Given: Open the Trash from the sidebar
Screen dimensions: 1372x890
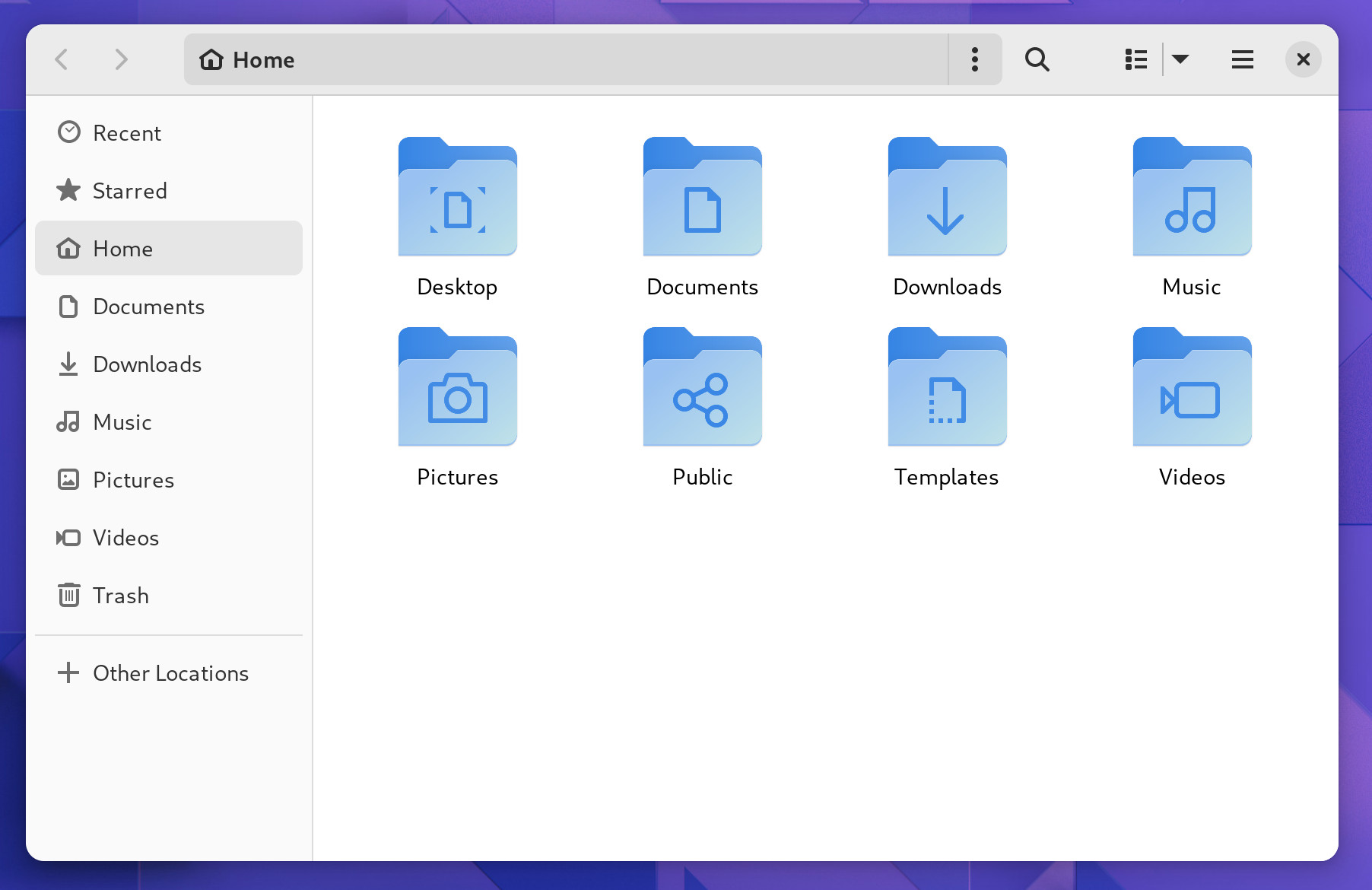Looking at the screenshot, I should pyautogui.click(x=120, y=596).
